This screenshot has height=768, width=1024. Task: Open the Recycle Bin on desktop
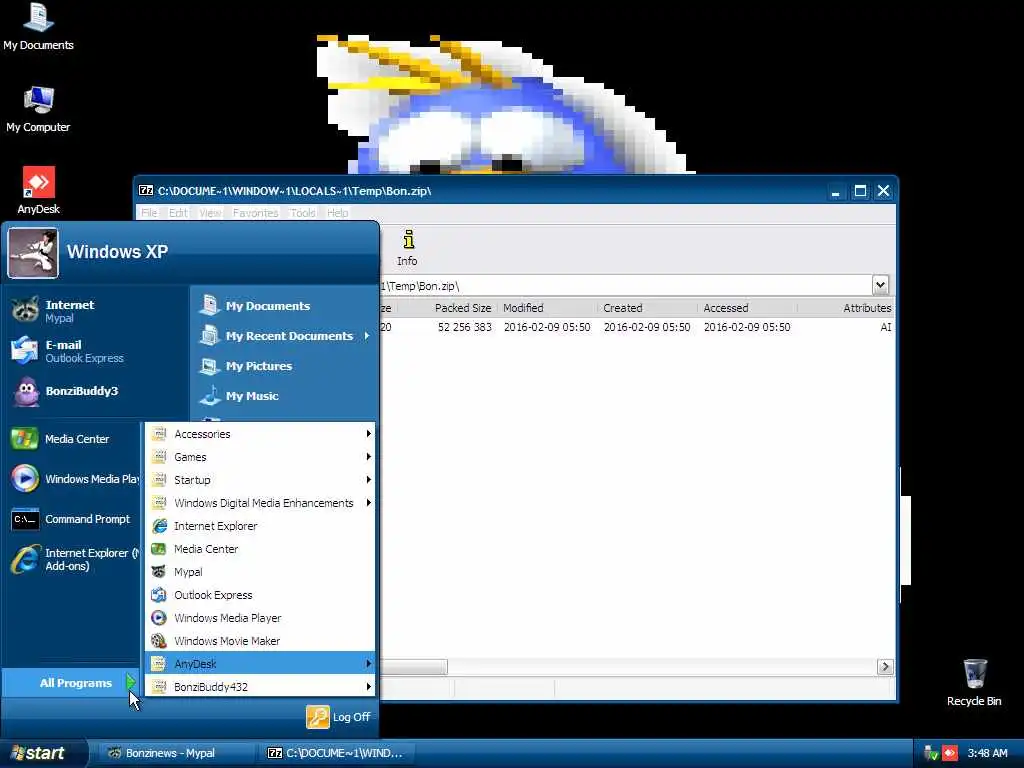point(974,682)
